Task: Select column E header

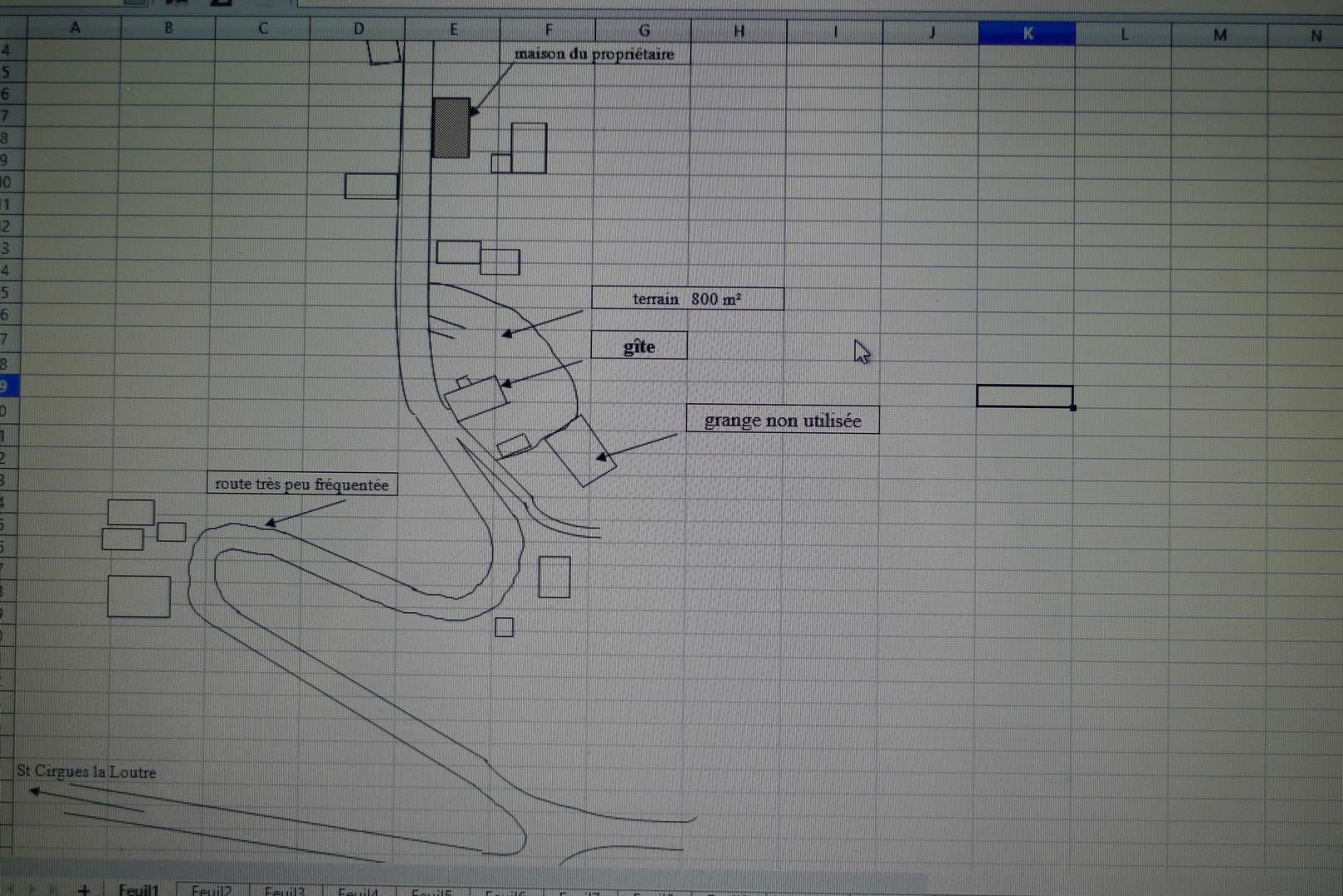Action: [453, 29]
